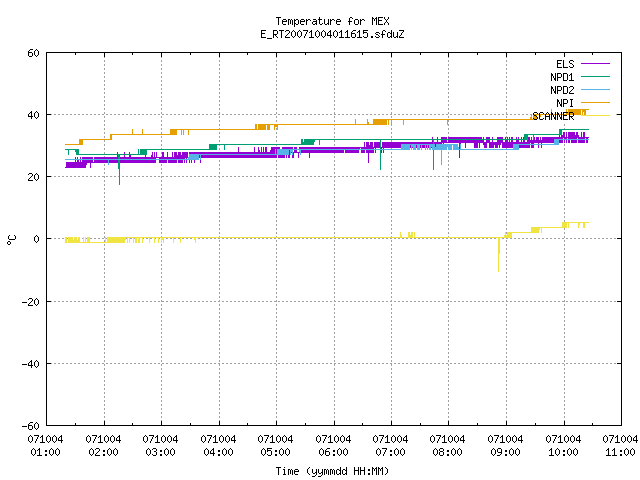
Task: Click the y-axis label 60
Action: 33,53
